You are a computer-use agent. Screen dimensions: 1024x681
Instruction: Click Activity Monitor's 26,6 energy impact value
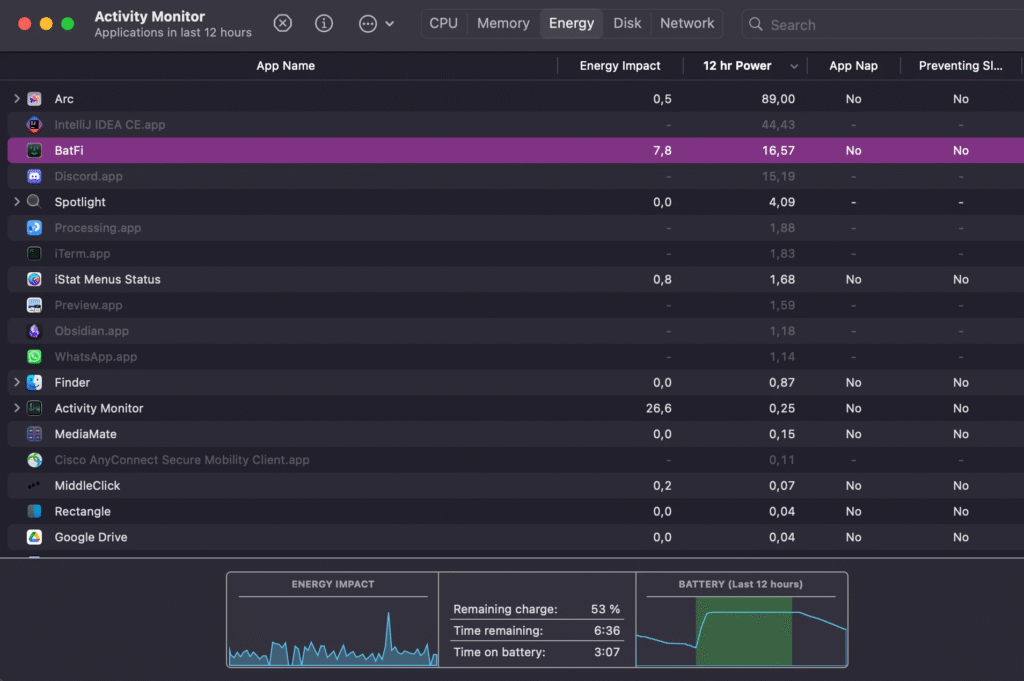click(x=658, y=408)
